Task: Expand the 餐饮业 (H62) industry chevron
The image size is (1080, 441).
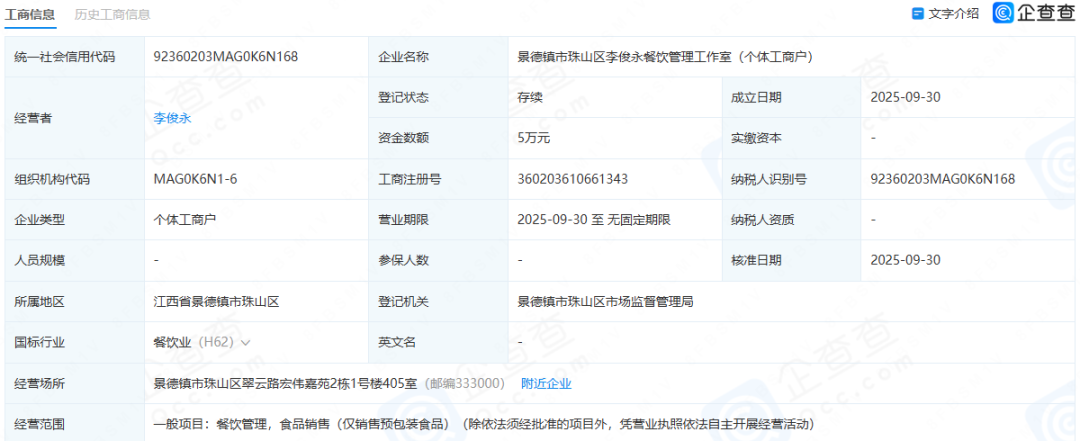Action: pyautogui.click(x=246, y=343)
